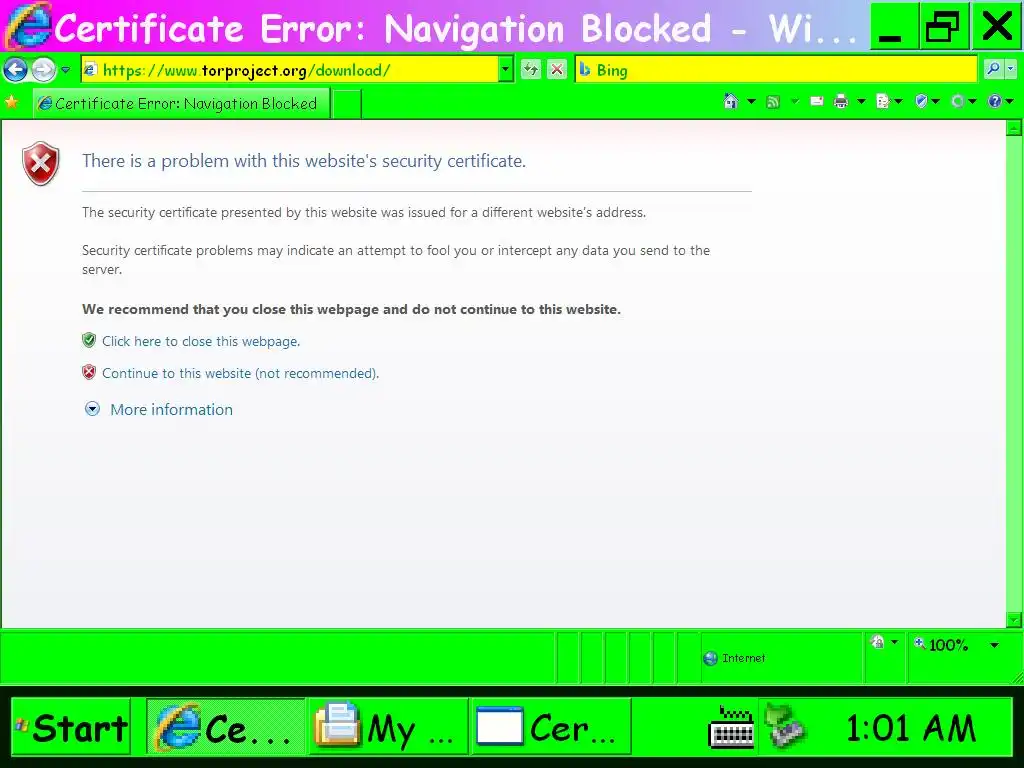Click the Forward navigation arrow
This screenshot has width=1024, height=768.
[x=44, y=69]
